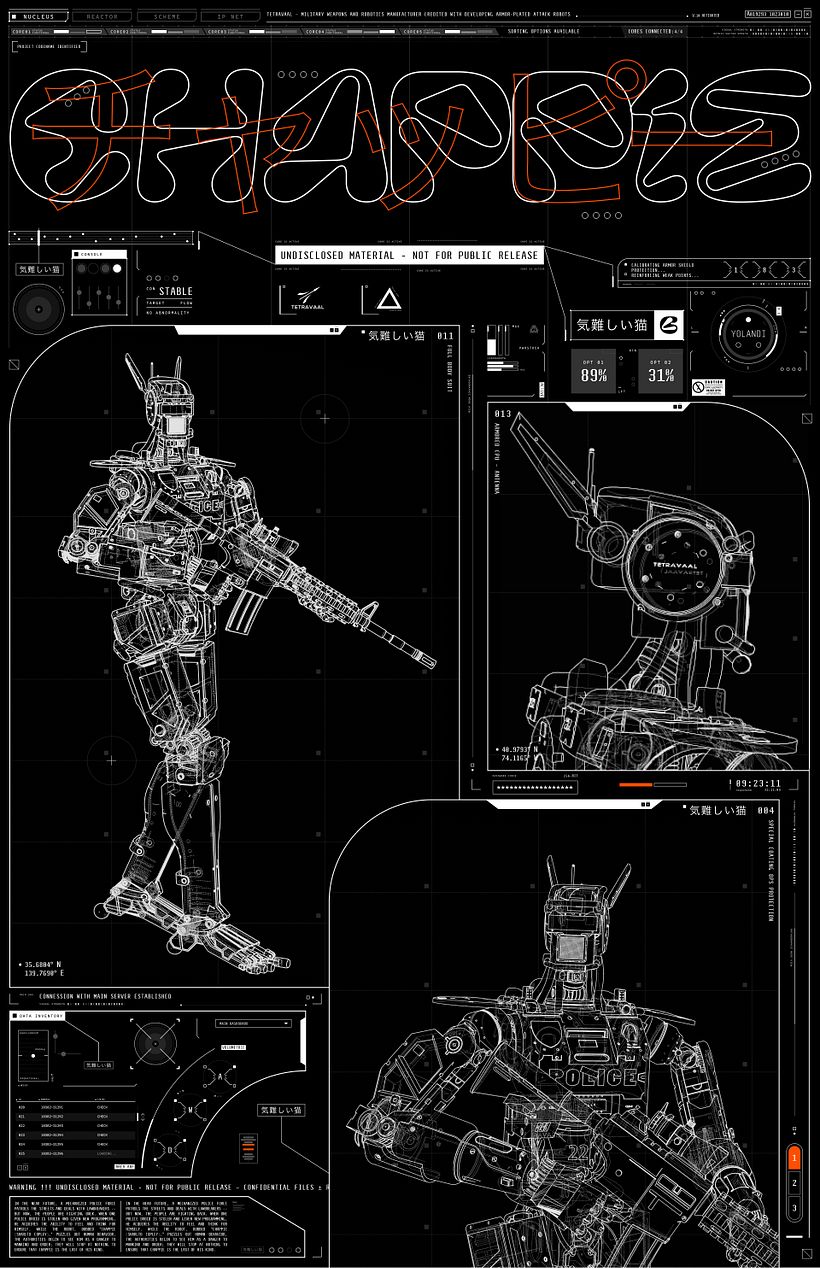This screenshot has height=1268, width=820.
Task: Click the UNDISCLOSED MATERIAL banner
Action: click(x=410, y=255)
